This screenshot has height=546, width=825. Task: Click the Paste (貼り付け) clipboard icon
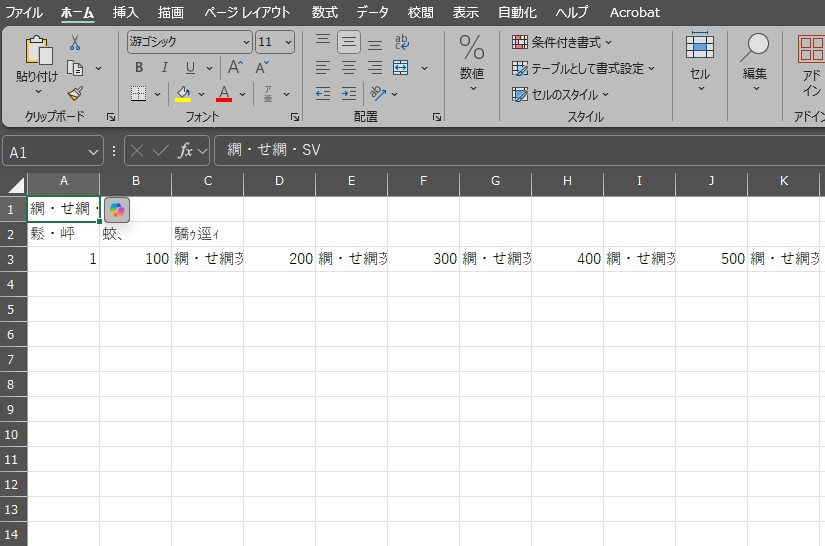coord(38,50)
